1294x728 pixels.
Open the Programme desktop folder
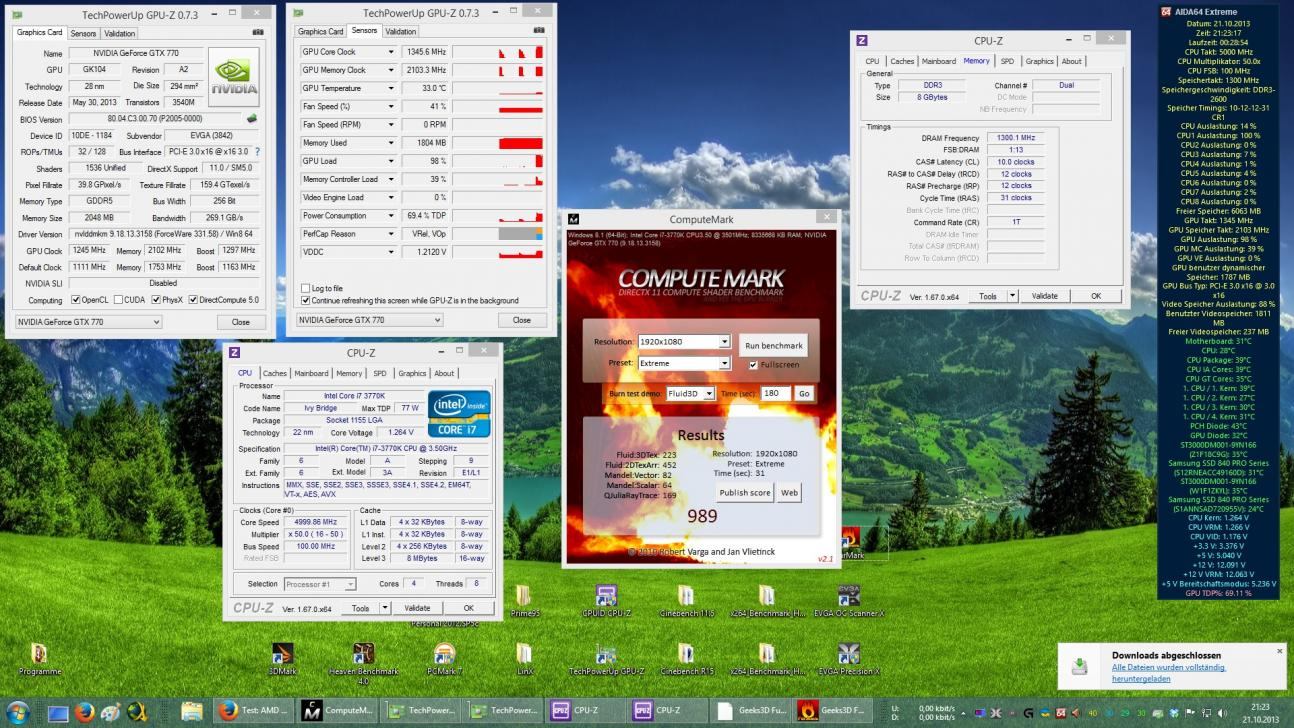(x=40, y=659)
